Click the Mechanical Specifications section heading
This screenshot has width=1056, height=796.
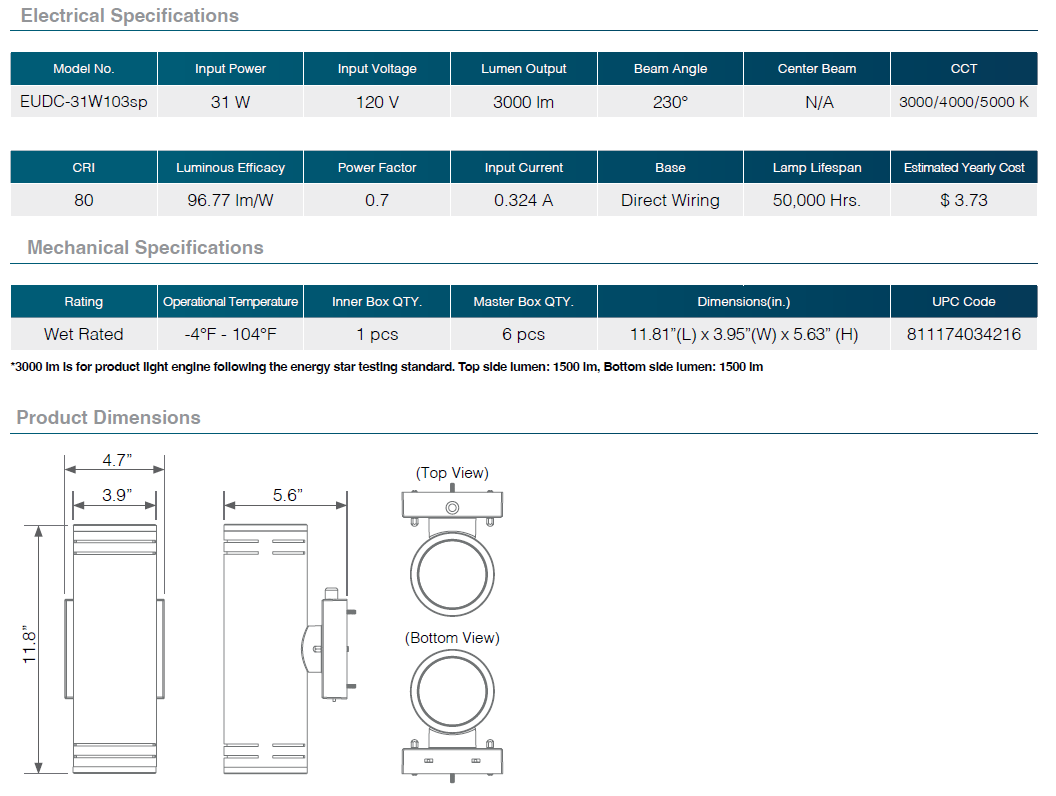click(x=145, y=248)
